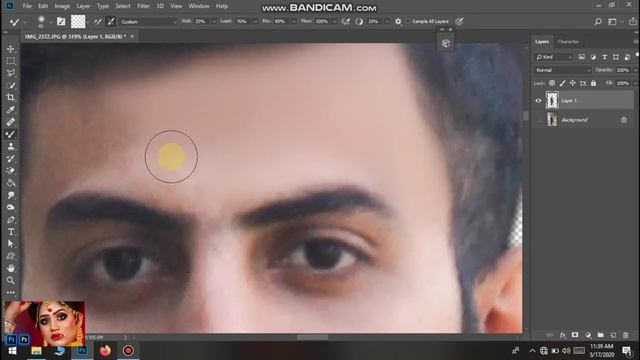Viewport: 640px width, 360px height.
Task: Open the Load percentage dropdown arrow
Action: click(x=255, y=22)
